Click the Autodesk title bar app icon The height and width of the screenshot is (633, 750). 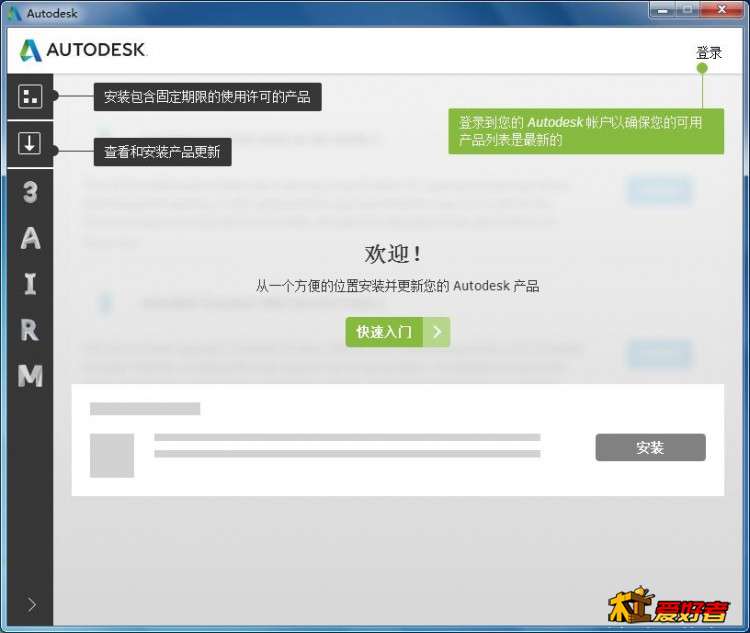[x=14, y=13]
